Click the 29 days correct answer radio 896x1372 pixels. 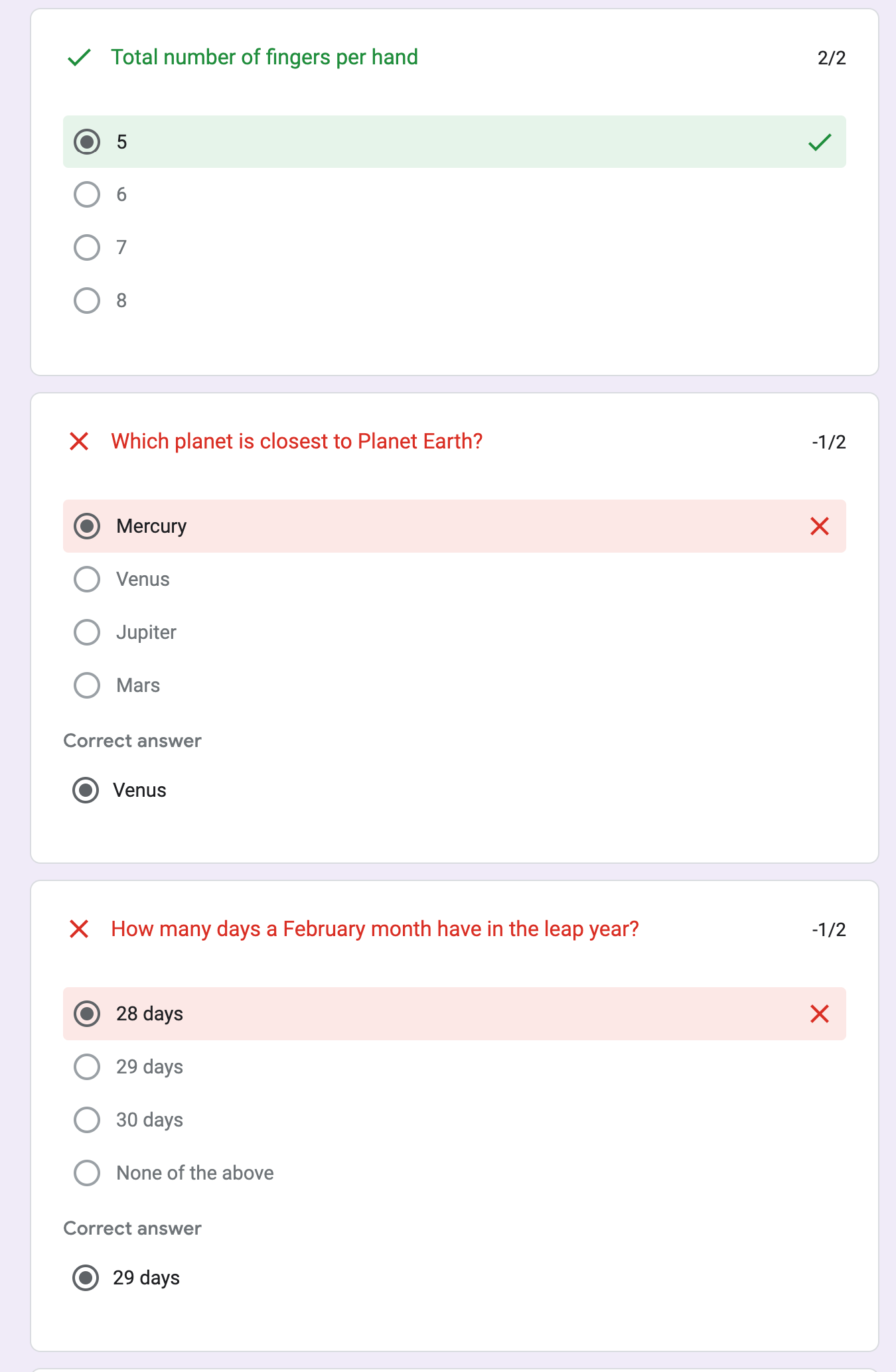click(86, 1278)
